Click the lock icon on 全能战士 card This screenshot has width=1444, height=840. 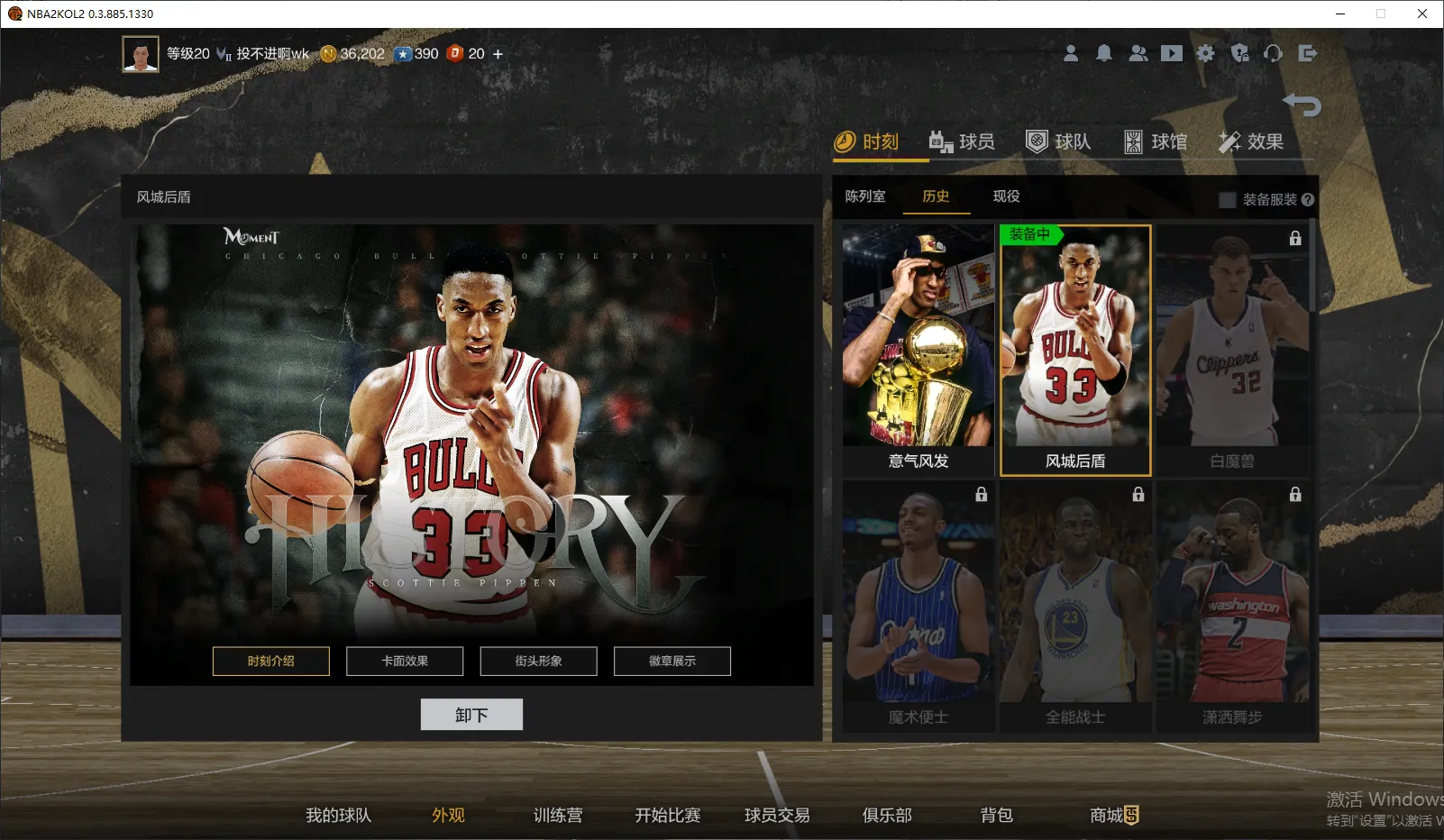[x=1138, y=494]
